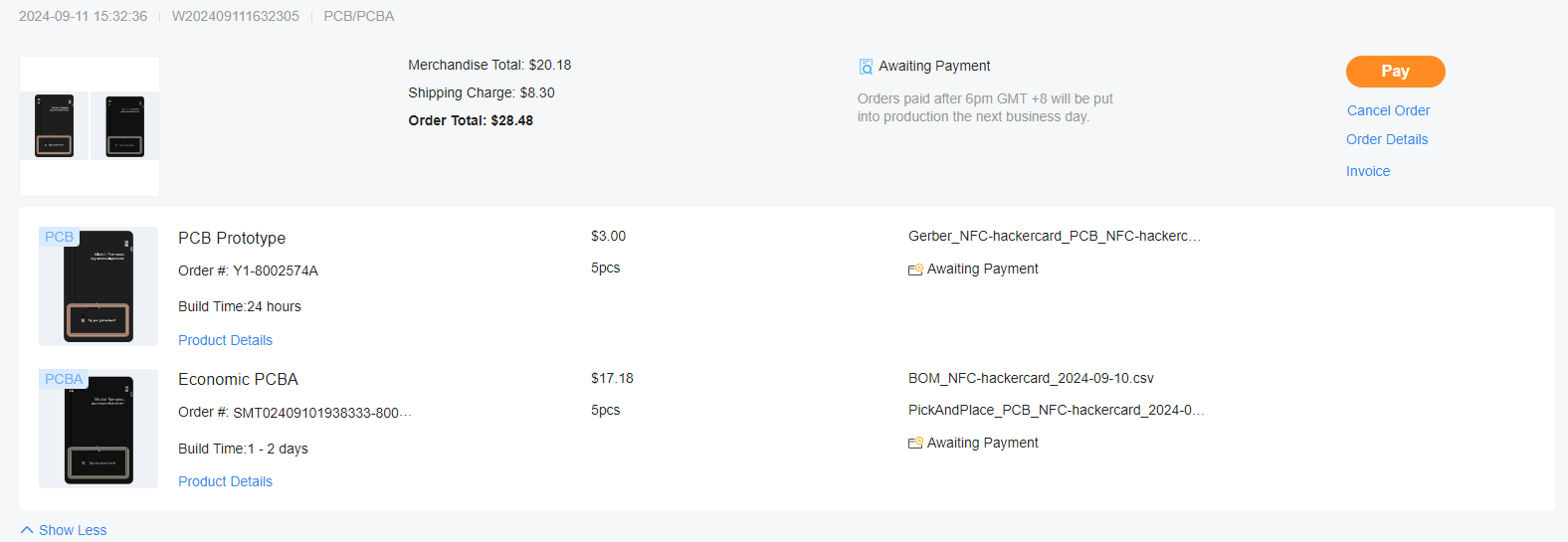
Task: Click the Shipping Charge: $8.30 text
Action: click(482, 92)
